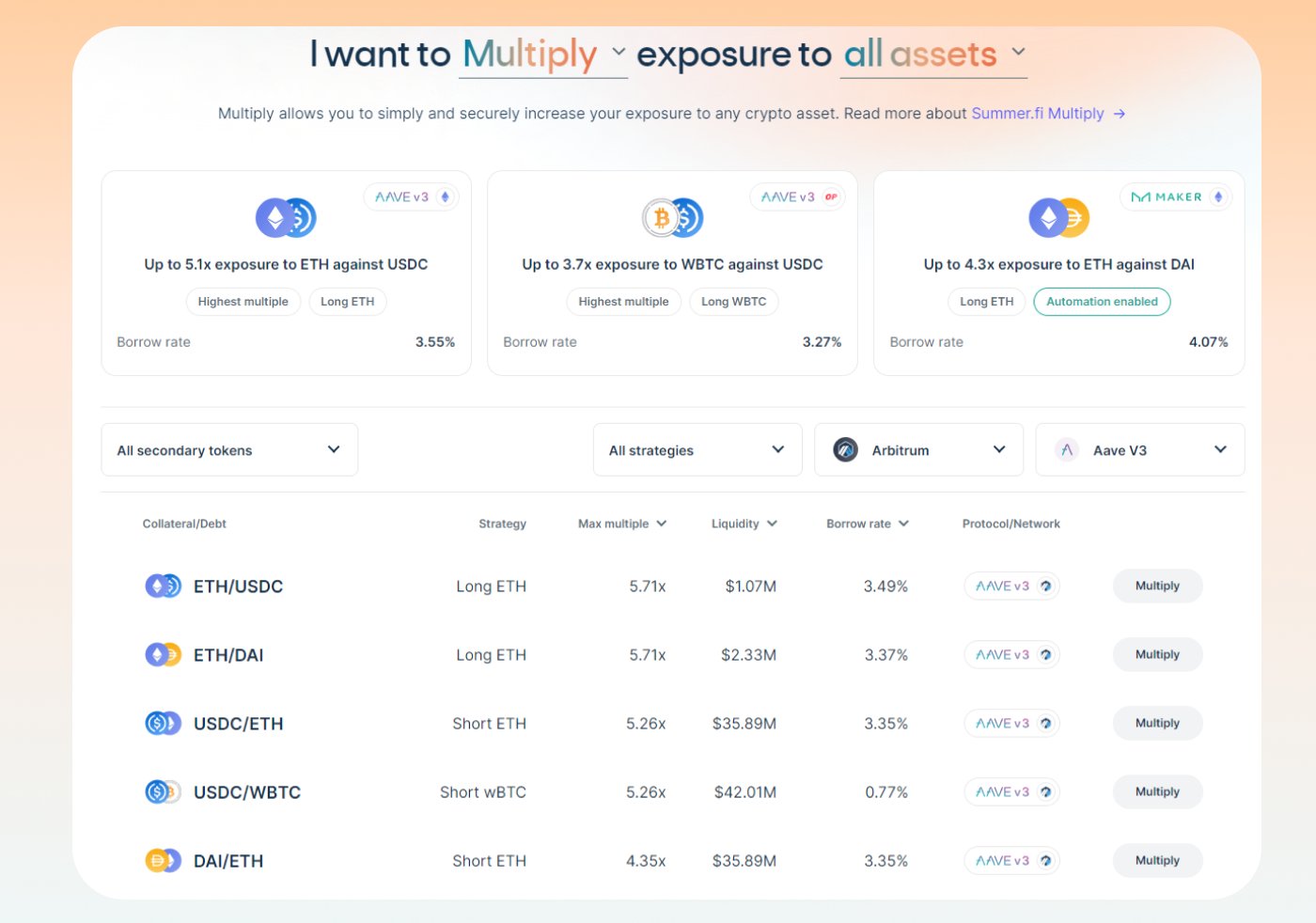Click the 3.37% borrow rate value
Viewport: 1316px width, 923px height.
pos(886,655)
